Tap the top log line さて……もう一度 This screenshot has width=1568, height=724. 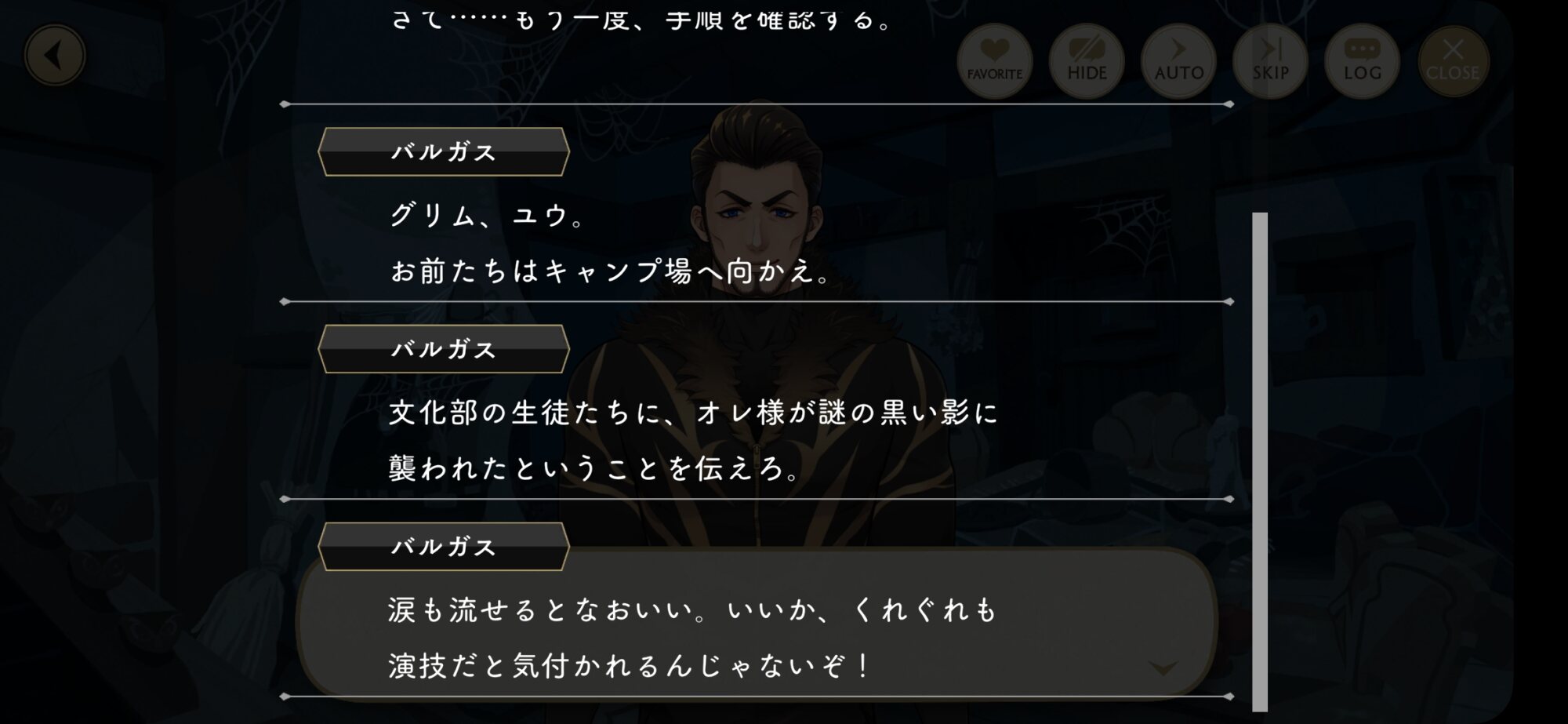point(641,19)
